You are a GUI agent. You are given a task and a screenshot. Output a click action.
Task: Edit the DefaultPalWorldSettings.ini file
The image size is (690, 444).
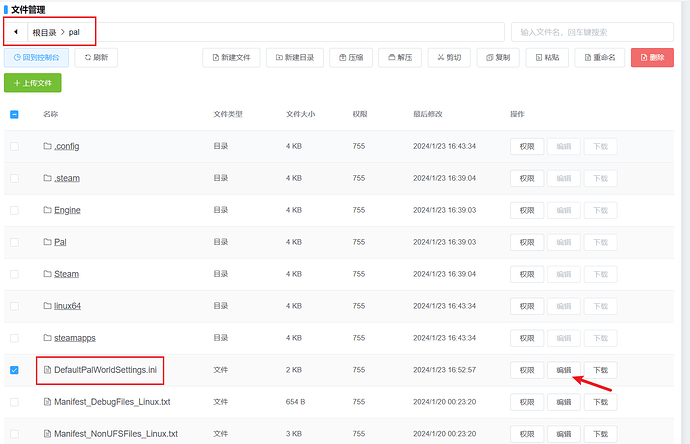click(563, 370)
